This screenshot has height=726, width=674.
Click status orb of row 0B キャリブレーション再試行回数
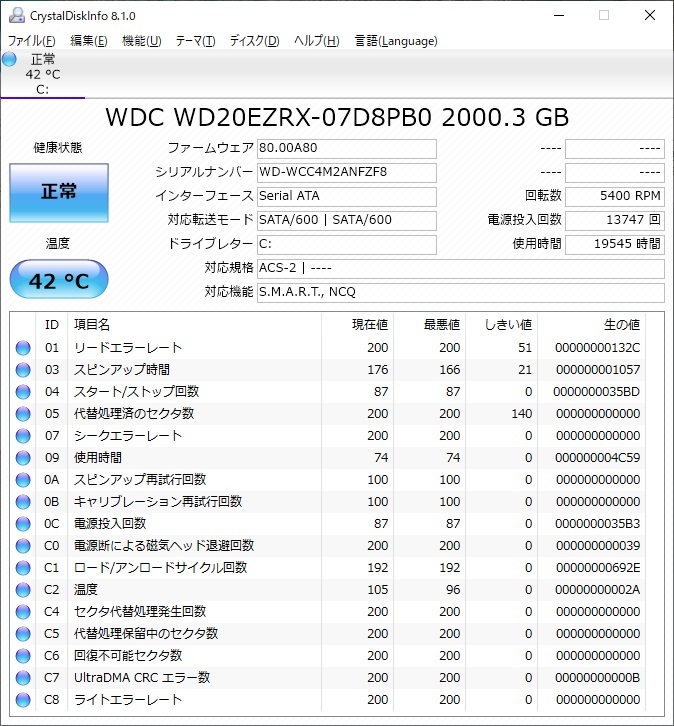click(x=23, y=502)
